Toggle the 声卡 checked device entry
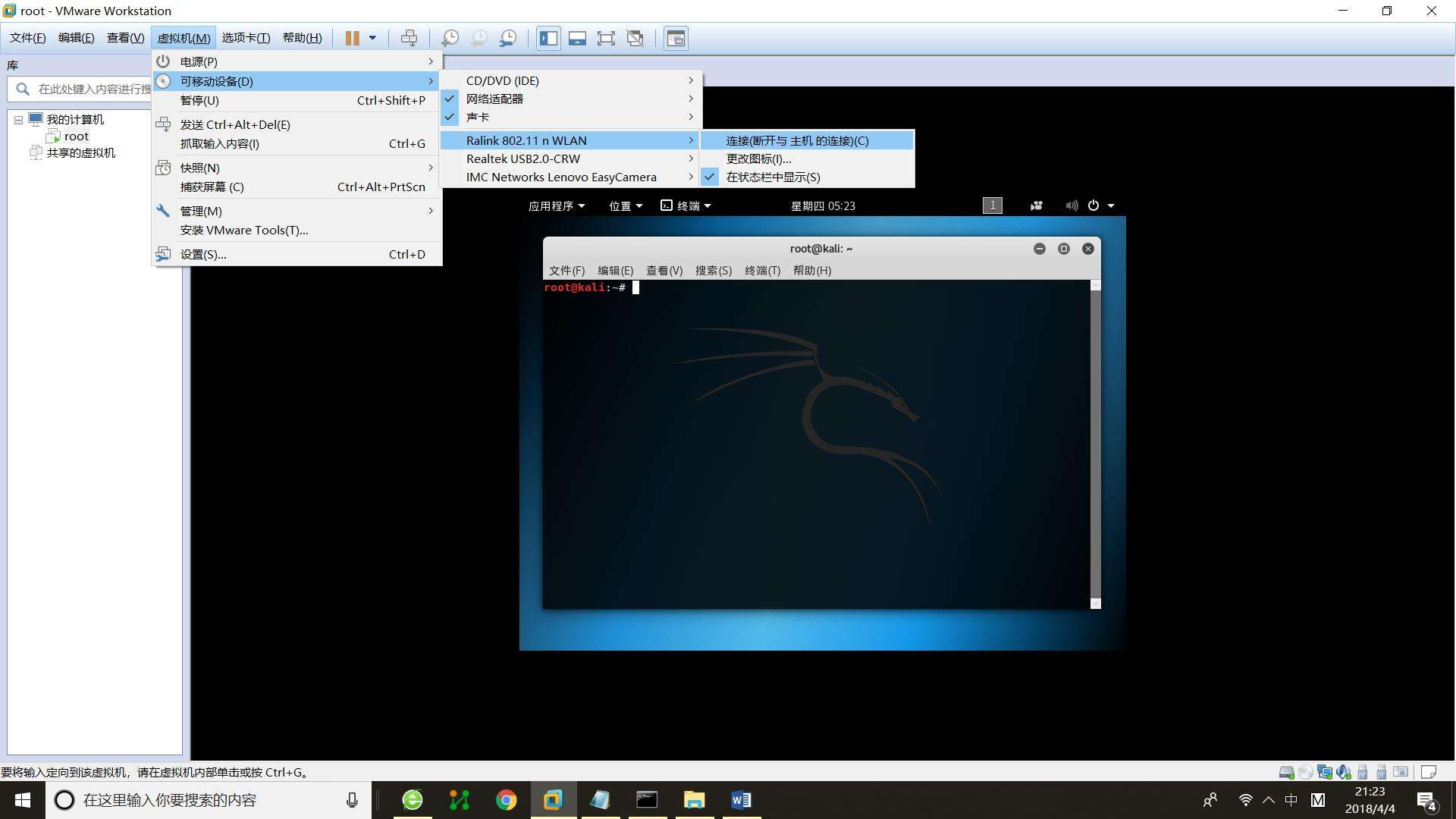This screenshot has width=1456, height=819. pyautogui.click(x=571, y=117)
